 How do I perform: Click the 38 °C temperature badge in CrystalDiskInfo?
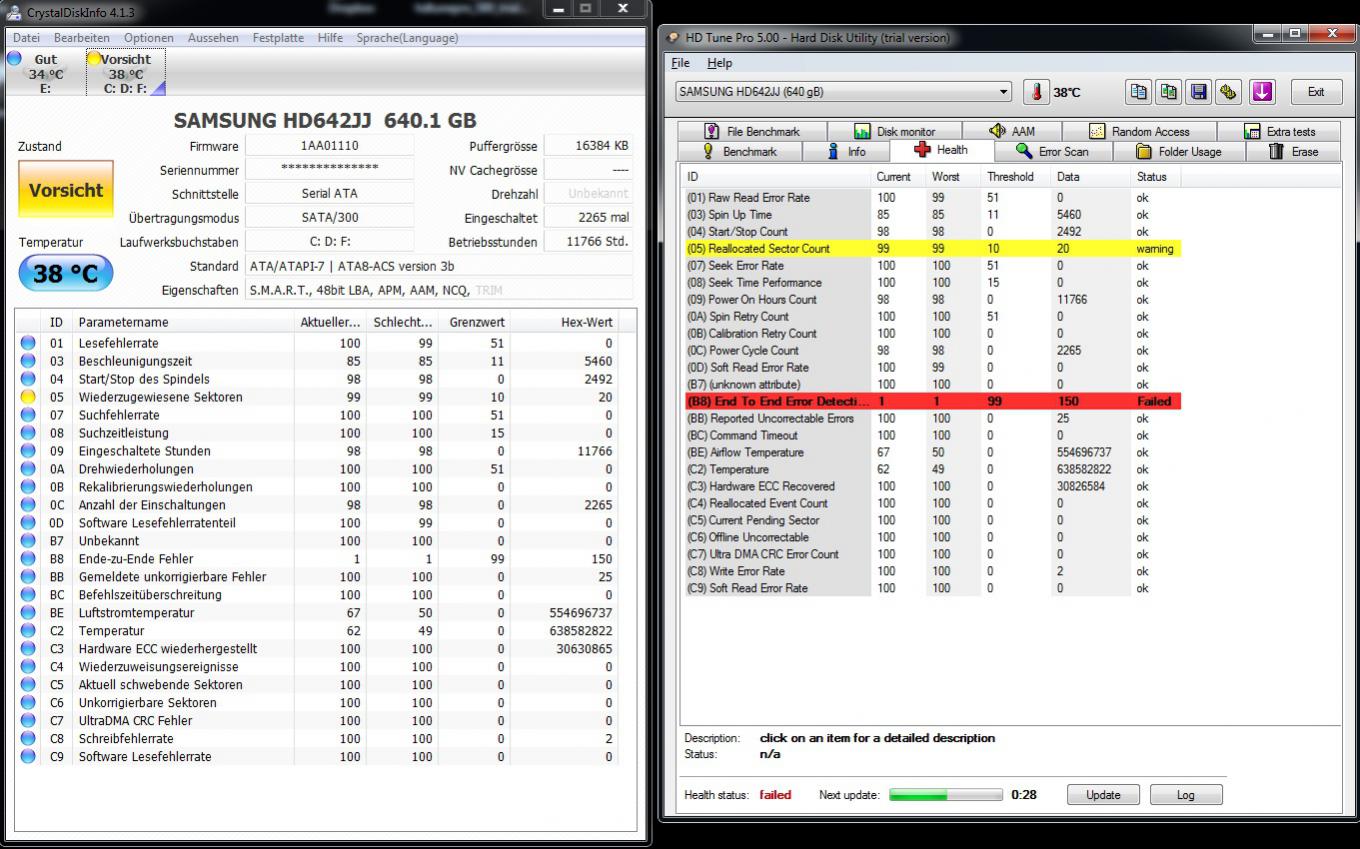point(66,273)
